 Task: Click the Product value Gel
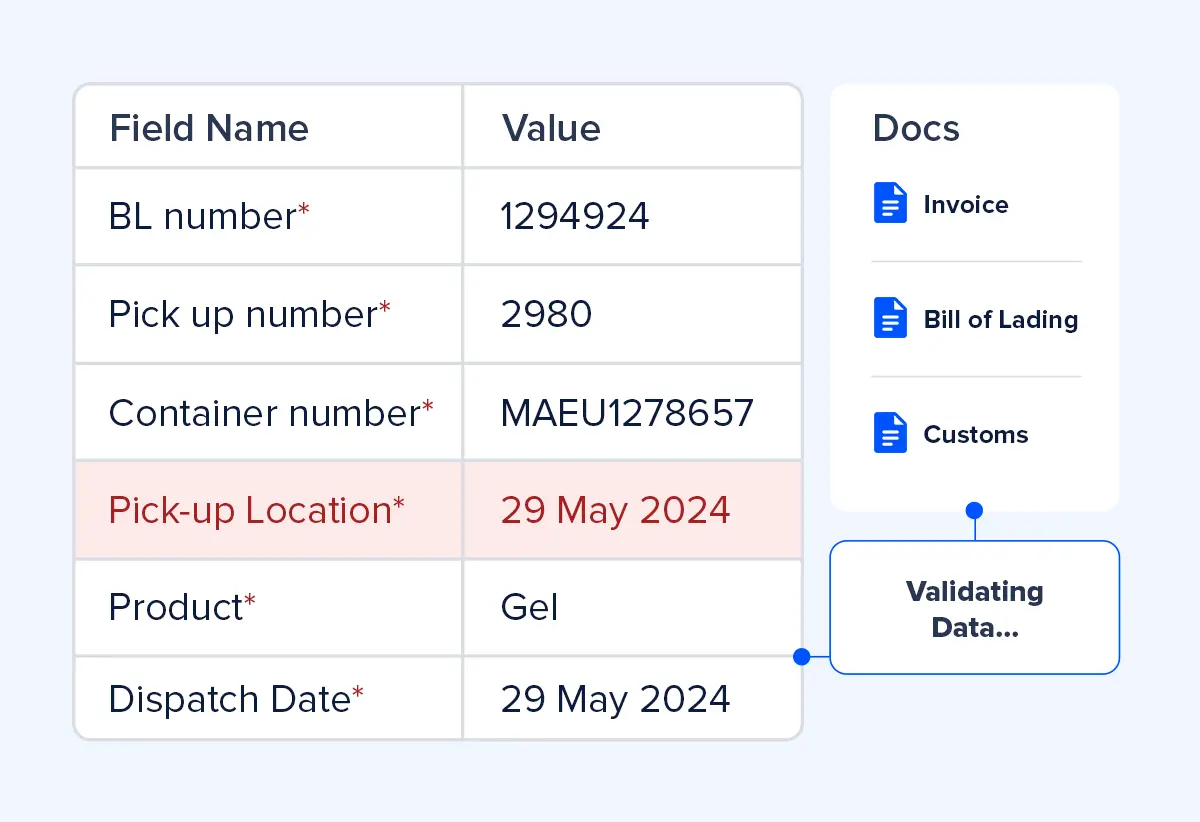tap(529, 607)
